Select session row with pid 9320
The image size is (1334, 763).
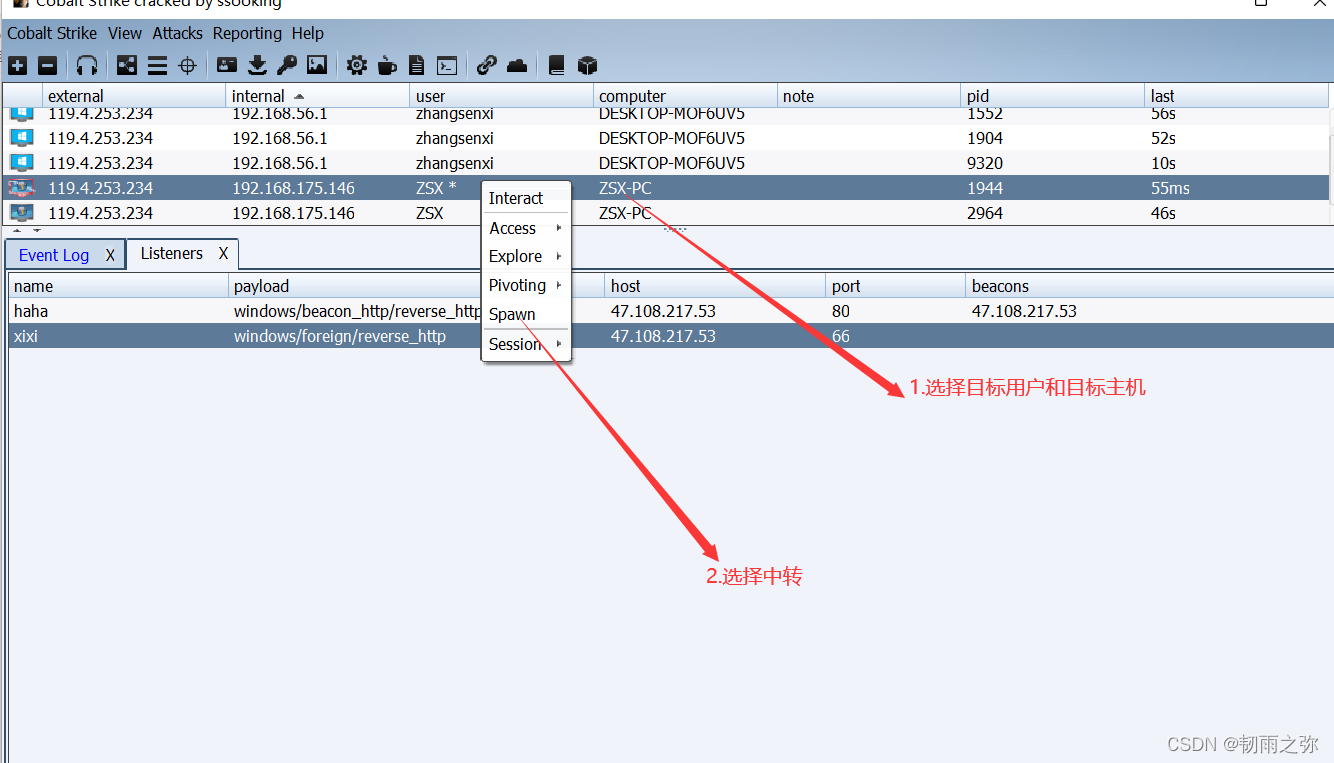tap(666, 162)
